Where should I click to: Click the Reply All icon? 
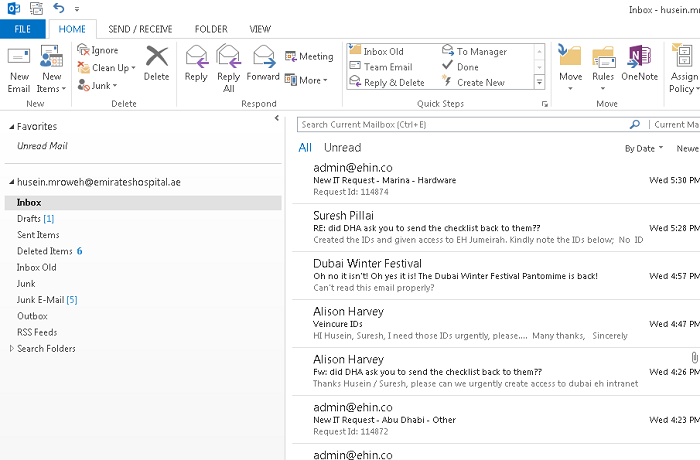tap(228, 56)
